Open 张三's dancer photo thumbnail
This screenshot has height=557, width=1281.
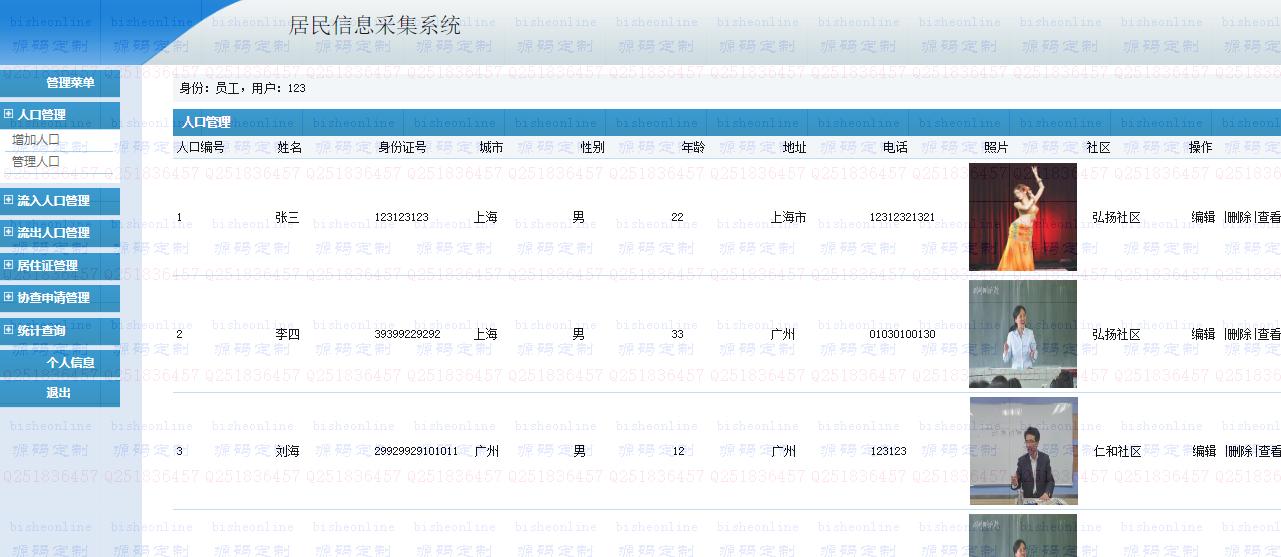[1023, 217]
